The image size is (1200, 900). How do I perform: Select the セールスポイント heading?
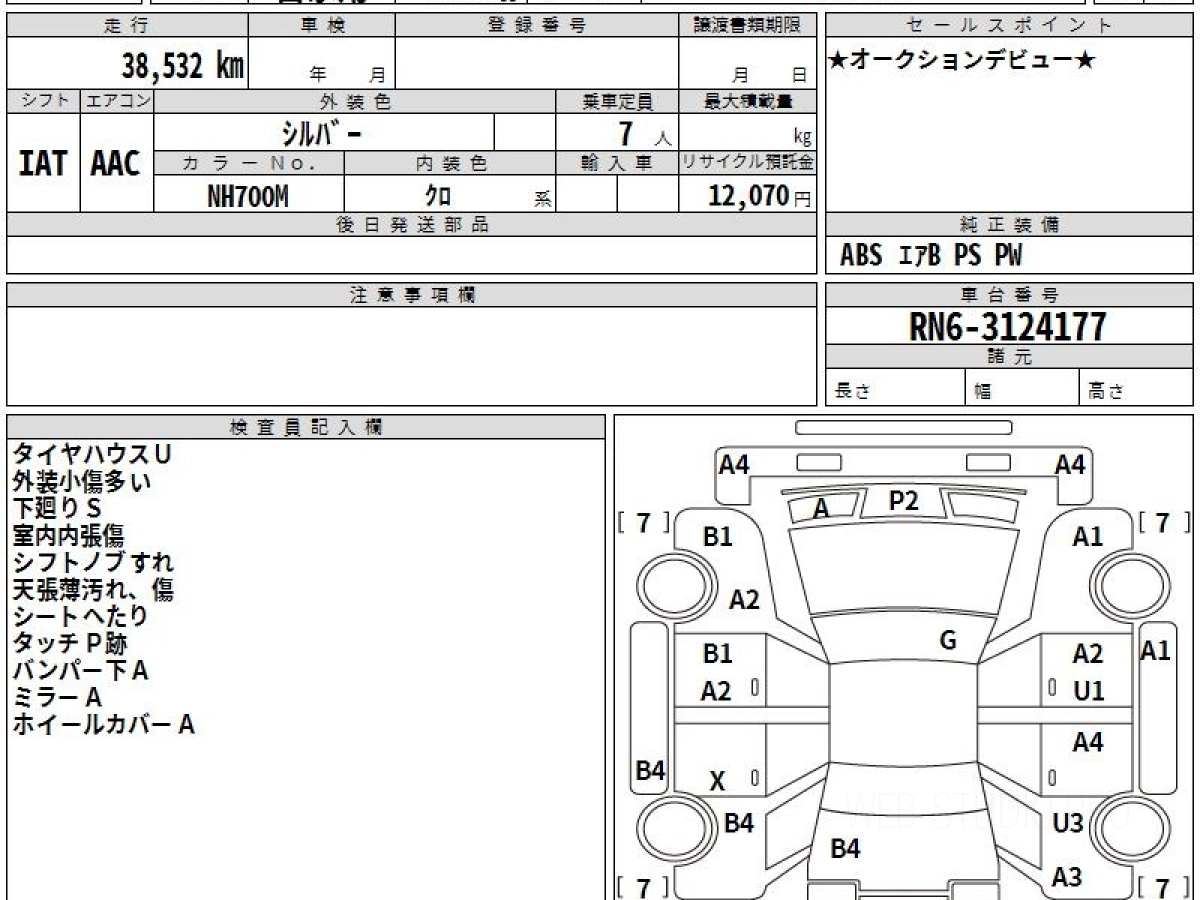[x=1009, y=26]
